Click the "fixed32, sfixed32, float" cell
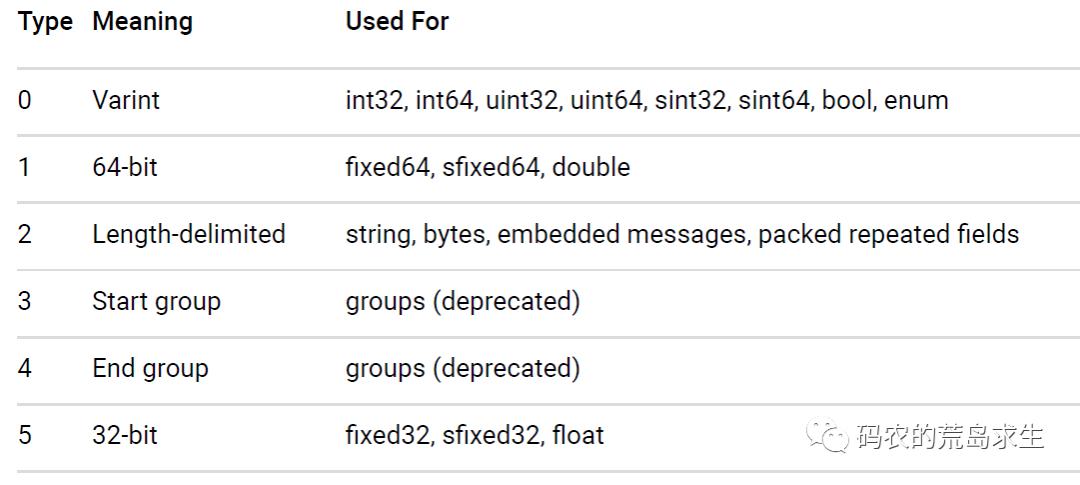Screen dimensions: 1080x485 coord(475,435)
